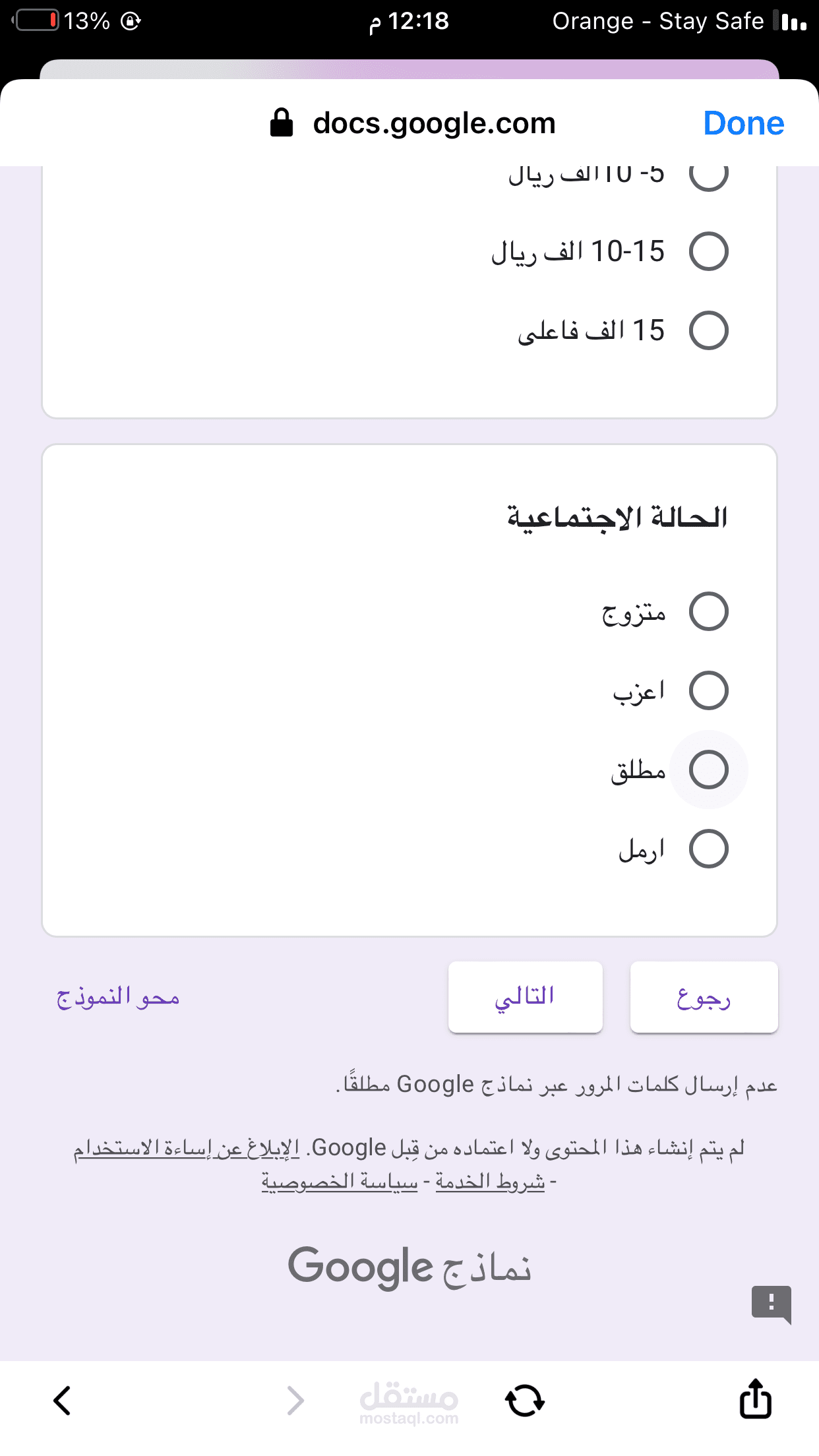
Task: Select the متزوج radio option
Action: click(708, 611)
